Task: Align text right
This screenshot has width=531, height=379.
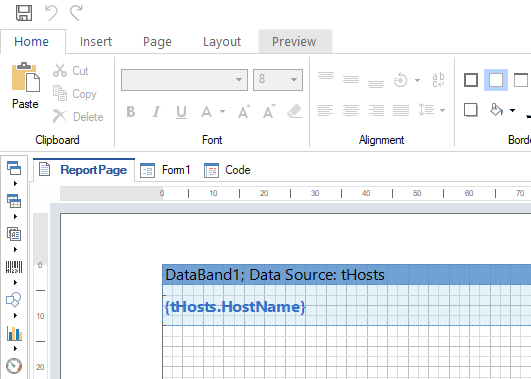Action: [x=376, y=110]
